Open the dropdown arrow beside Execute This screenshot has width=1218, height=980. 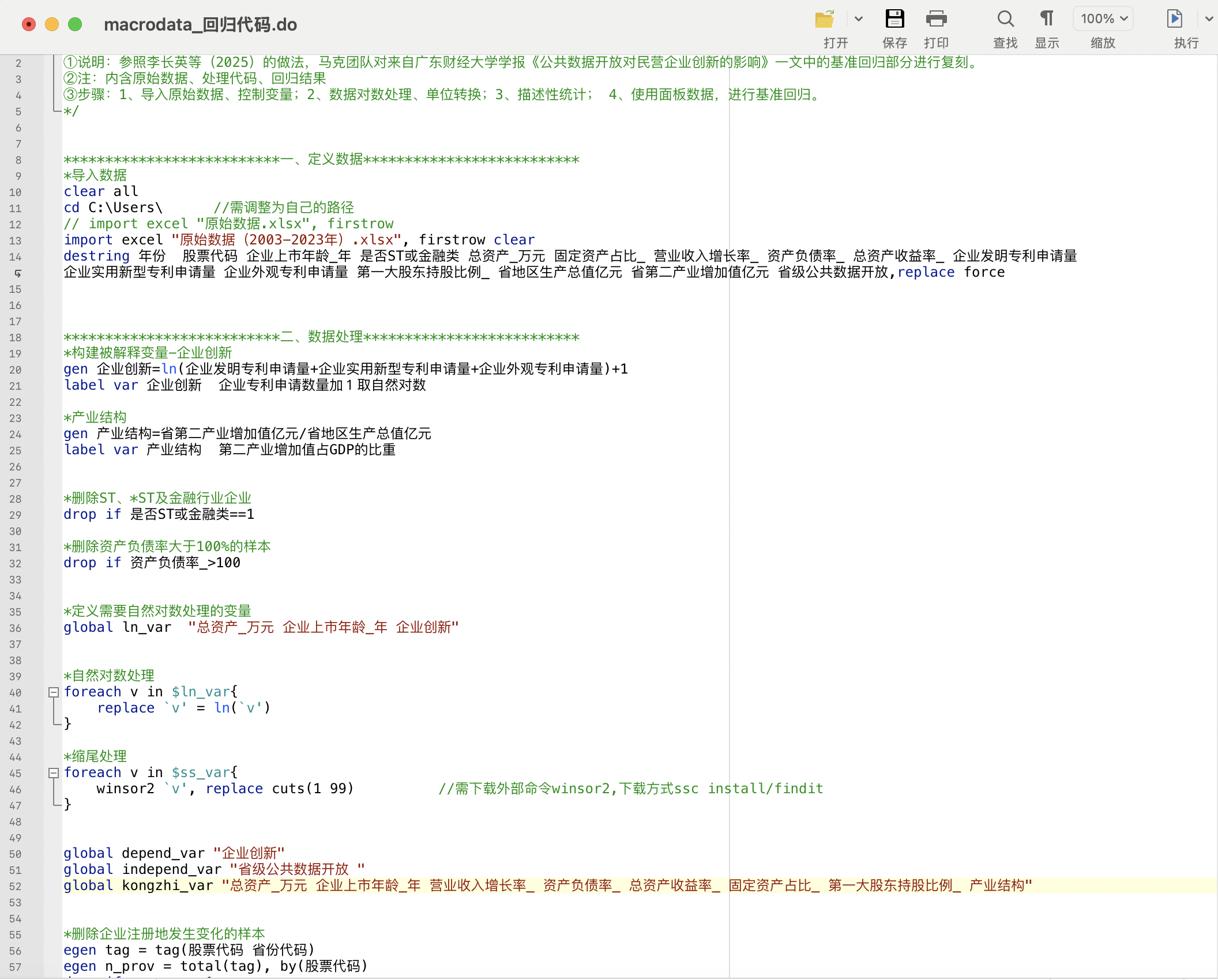[x=1209, y=20]
